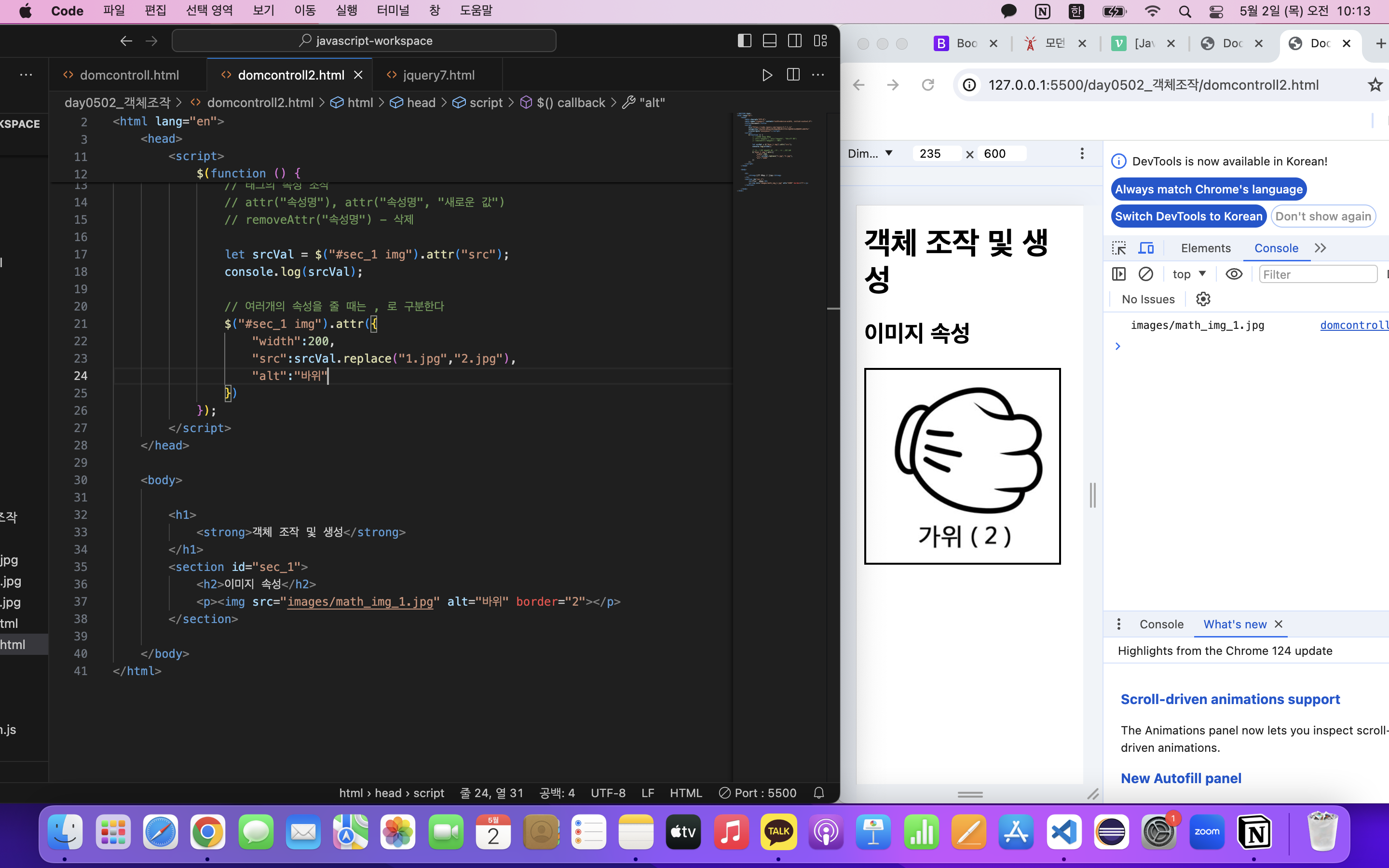This screenshot has height=868, width=1389.
Task: Switch to the Elements tab
Action: 1205,248
